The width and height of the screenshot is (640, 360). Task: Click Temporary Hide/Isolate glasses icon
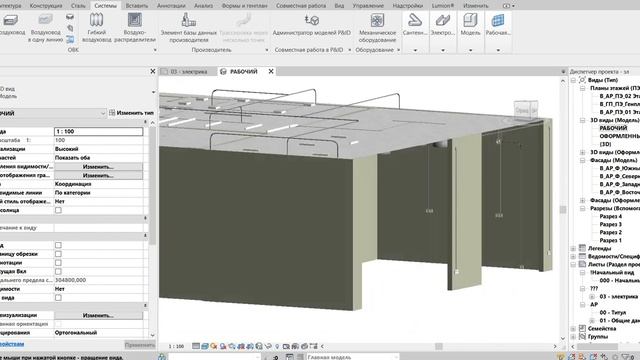coord(268,346)
